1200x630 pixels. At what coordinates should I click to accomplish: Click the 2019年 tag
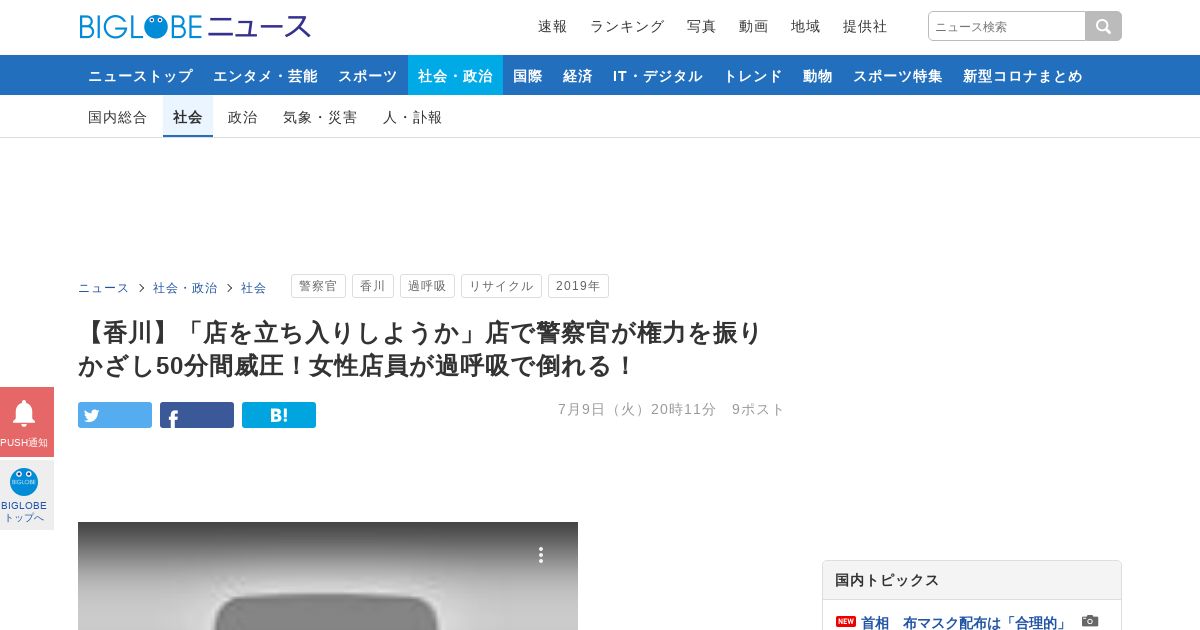[x=578, y=286]
